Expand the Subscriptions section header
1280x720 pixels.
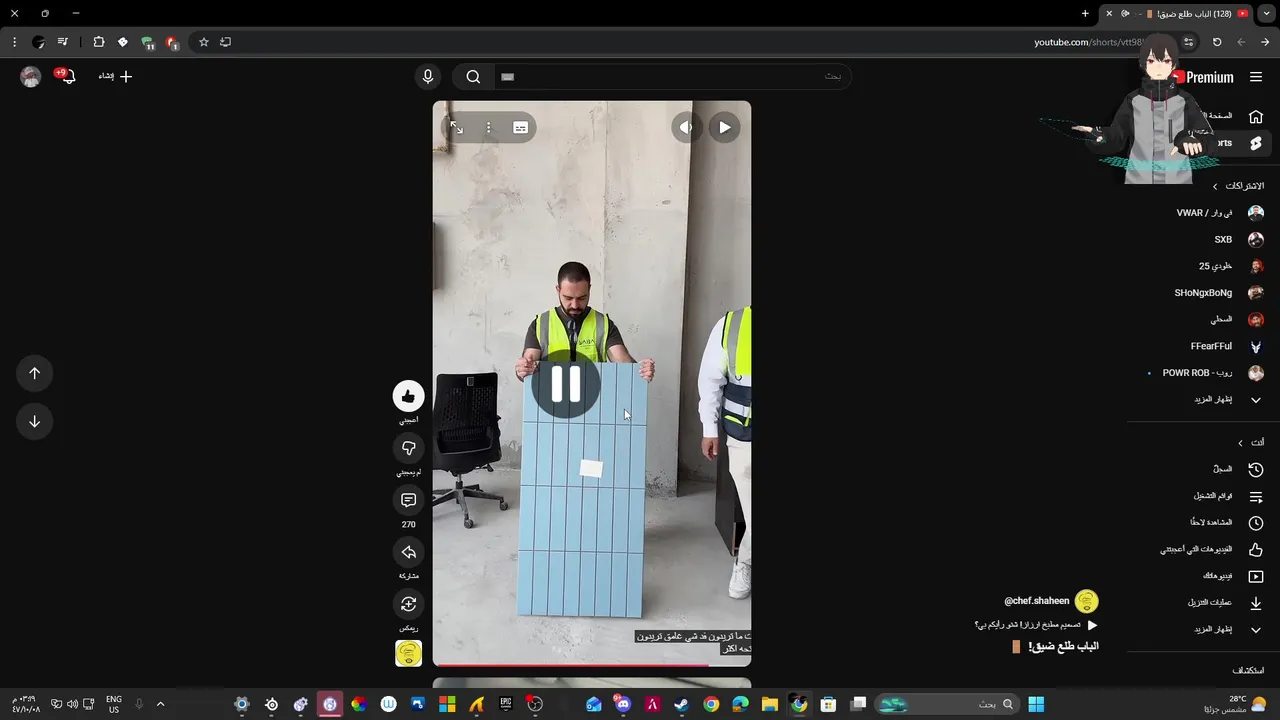point(1237,186)
